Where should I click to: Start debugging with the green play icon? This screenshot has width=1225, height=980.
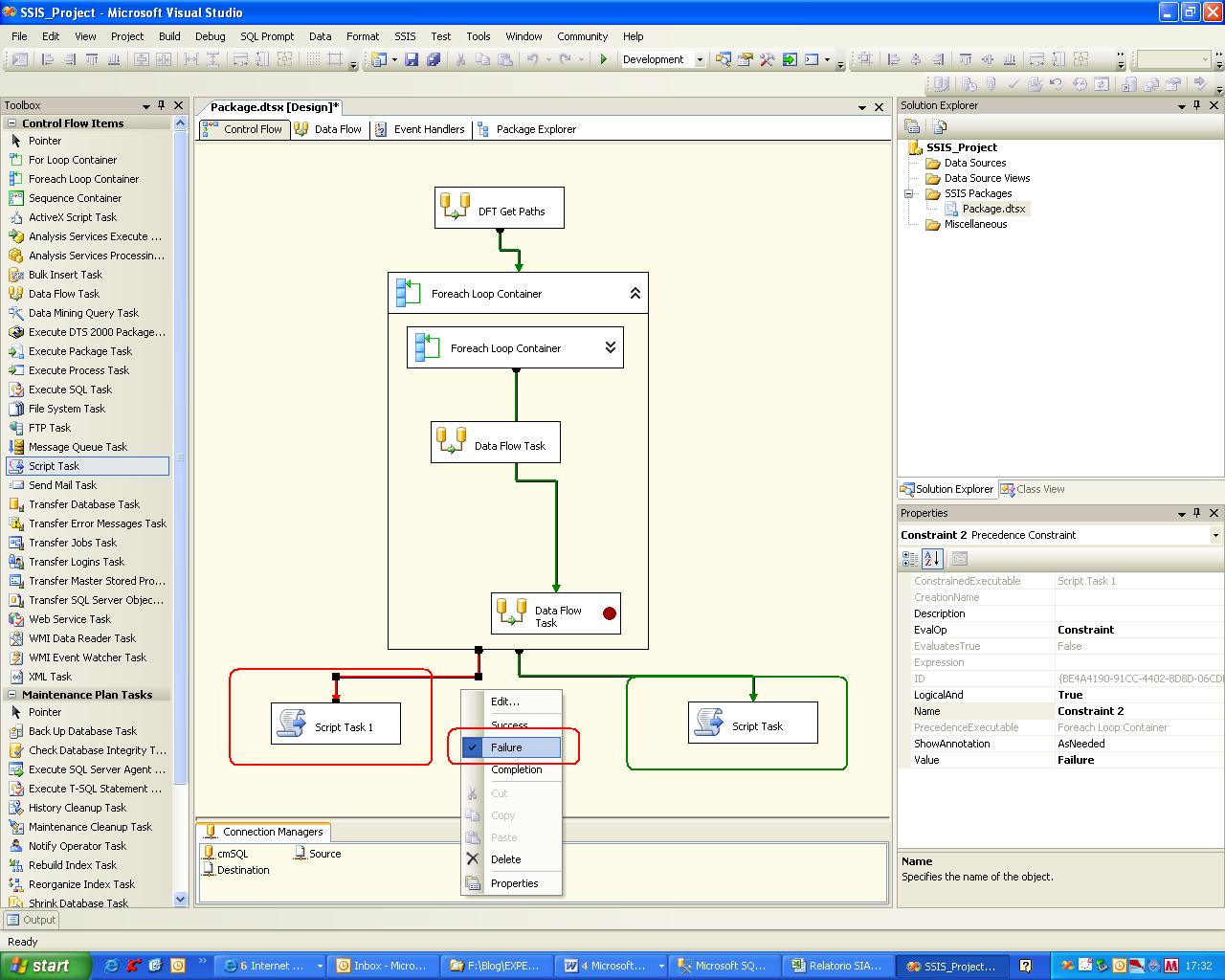(x=603, y=59)
